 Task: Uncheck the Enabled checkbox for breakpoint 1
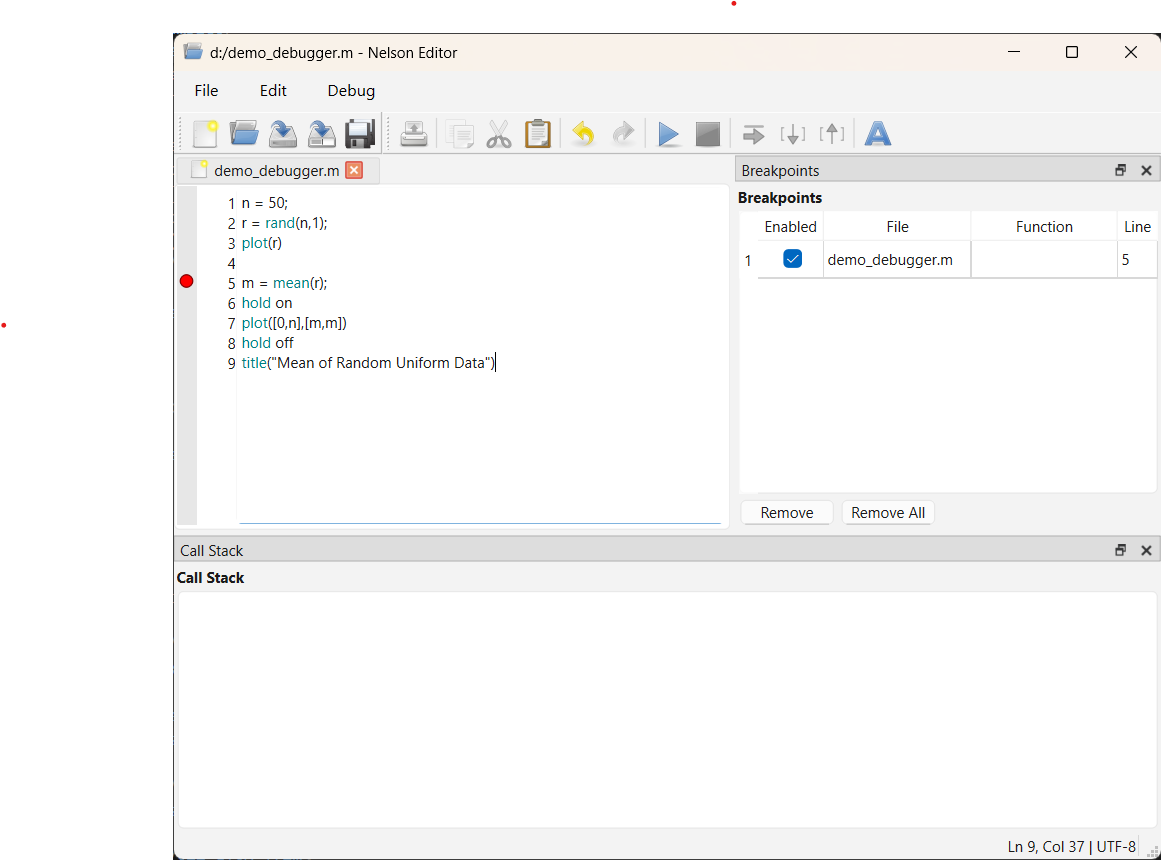point(792,259)
